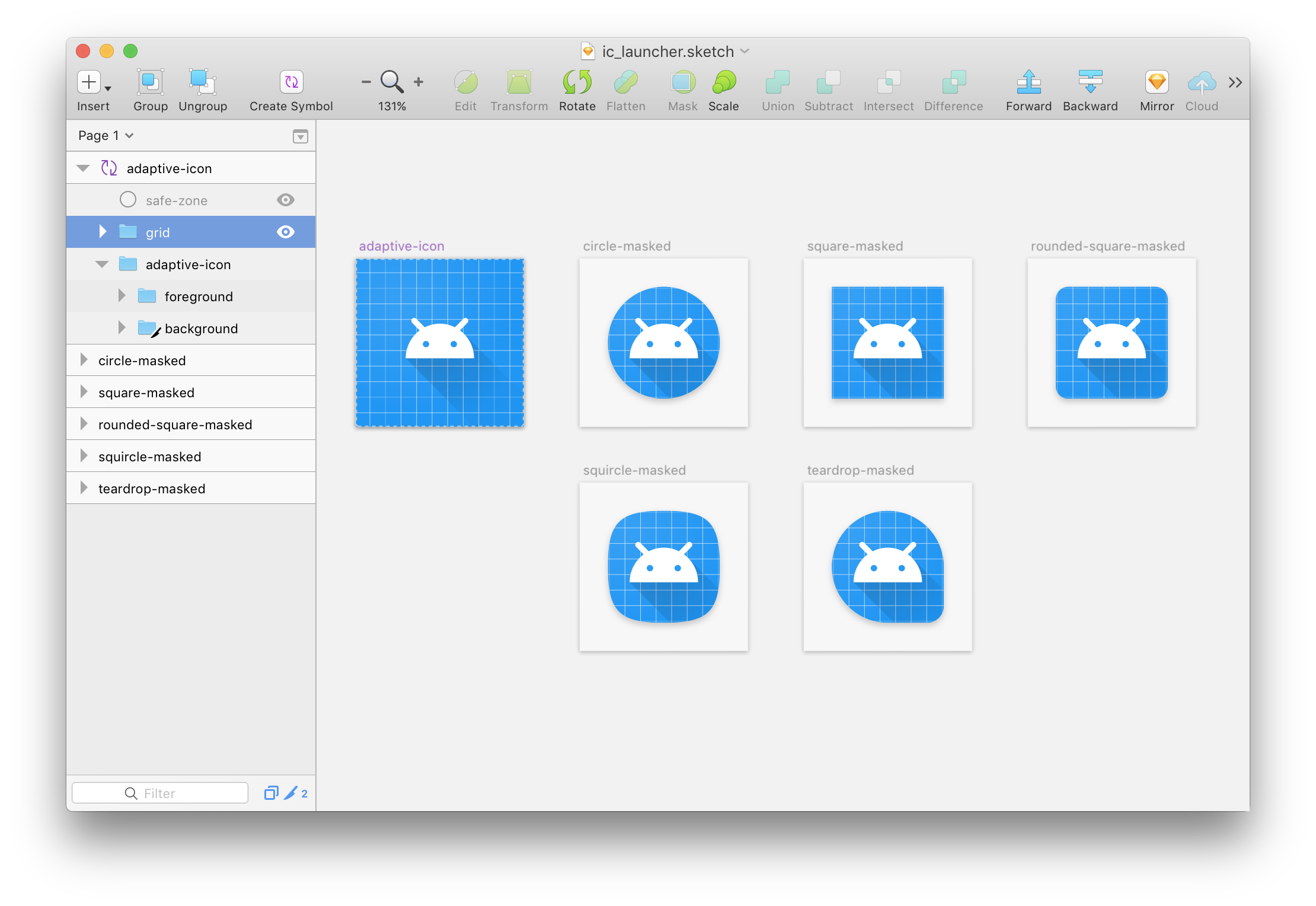
Task: Toggle visibility of safe-zone layer
Action: [285, 199]
